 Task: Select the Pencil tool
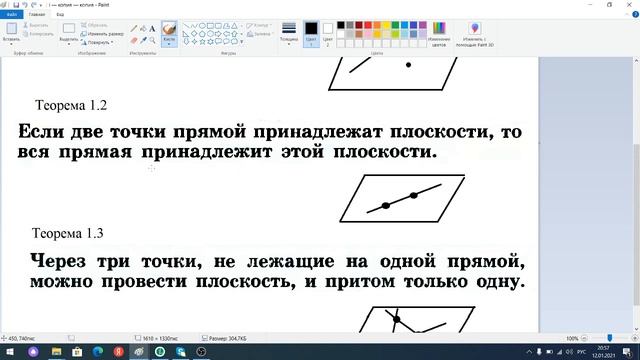(134, 29)
